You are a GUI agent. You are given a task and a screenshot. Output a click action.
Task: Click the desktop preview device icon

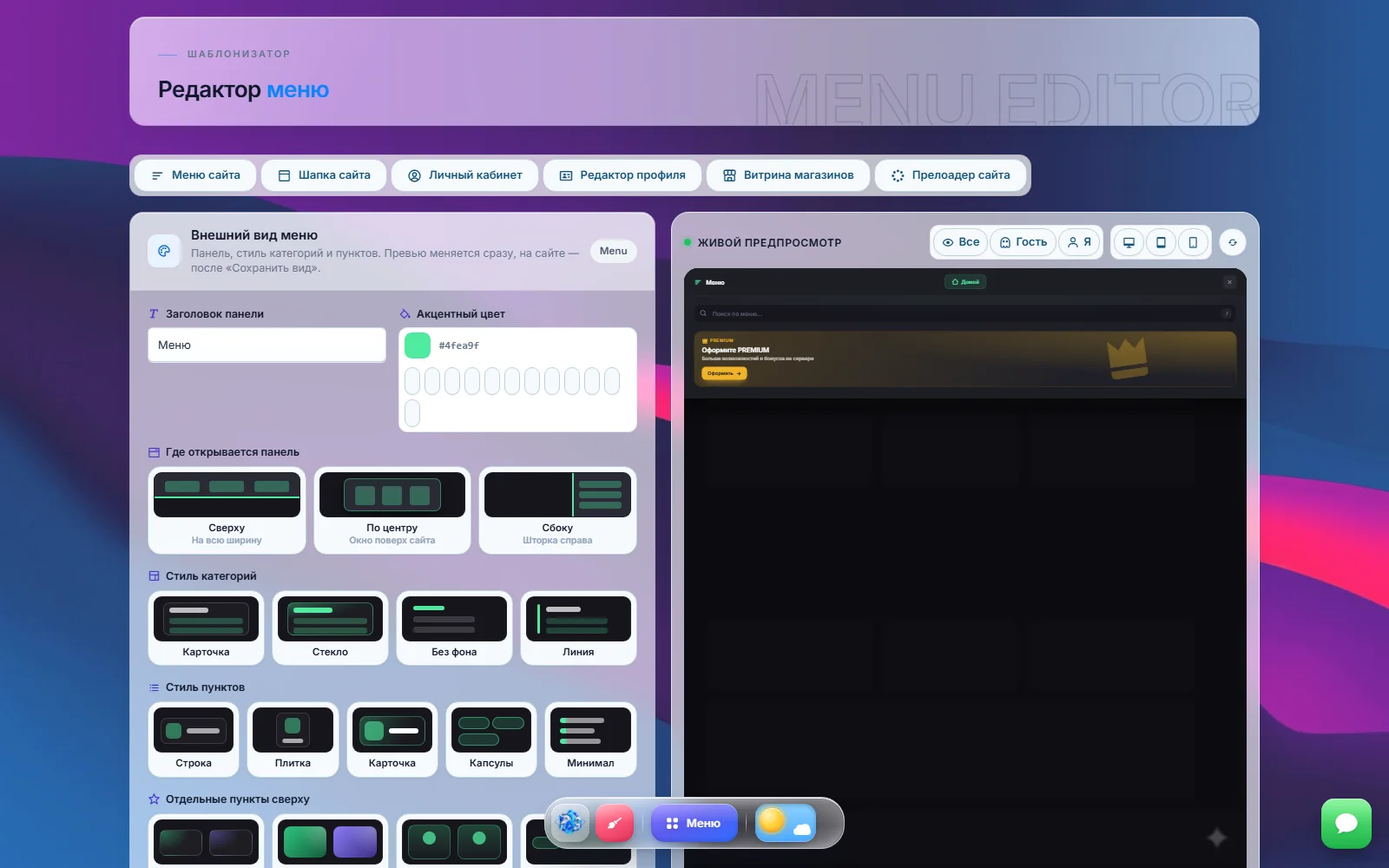[x=1129, y=242]
